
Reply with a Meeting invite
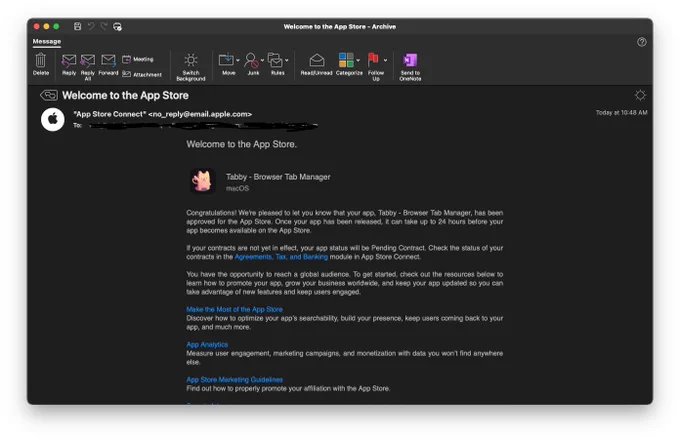[x=138, y=59]
